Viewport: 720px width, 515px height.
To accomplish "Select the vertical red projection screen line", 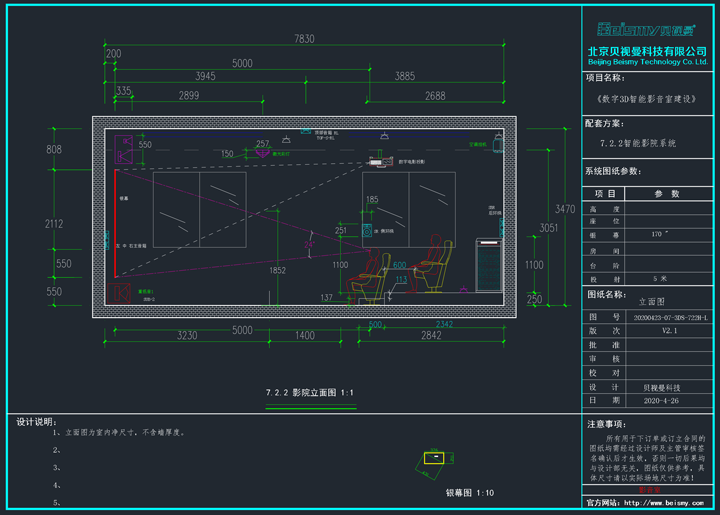I will pos(115,224).
